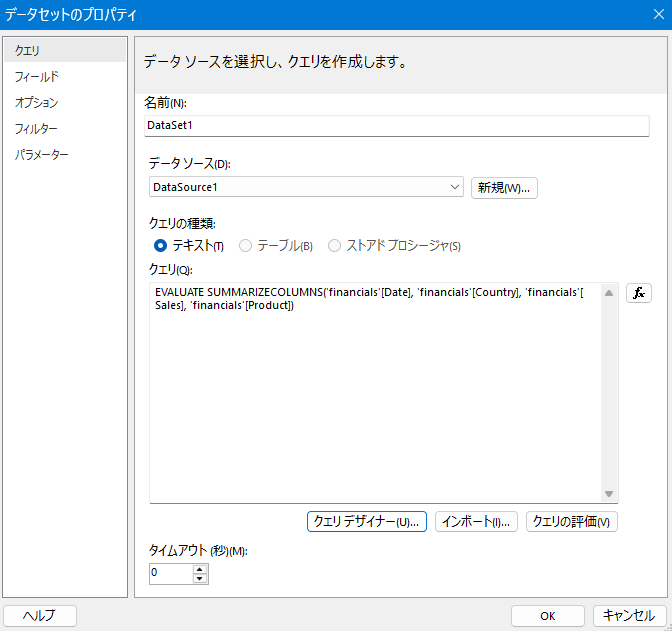
Task: Cancel with the キャンセル button
Action: [630, 616]
